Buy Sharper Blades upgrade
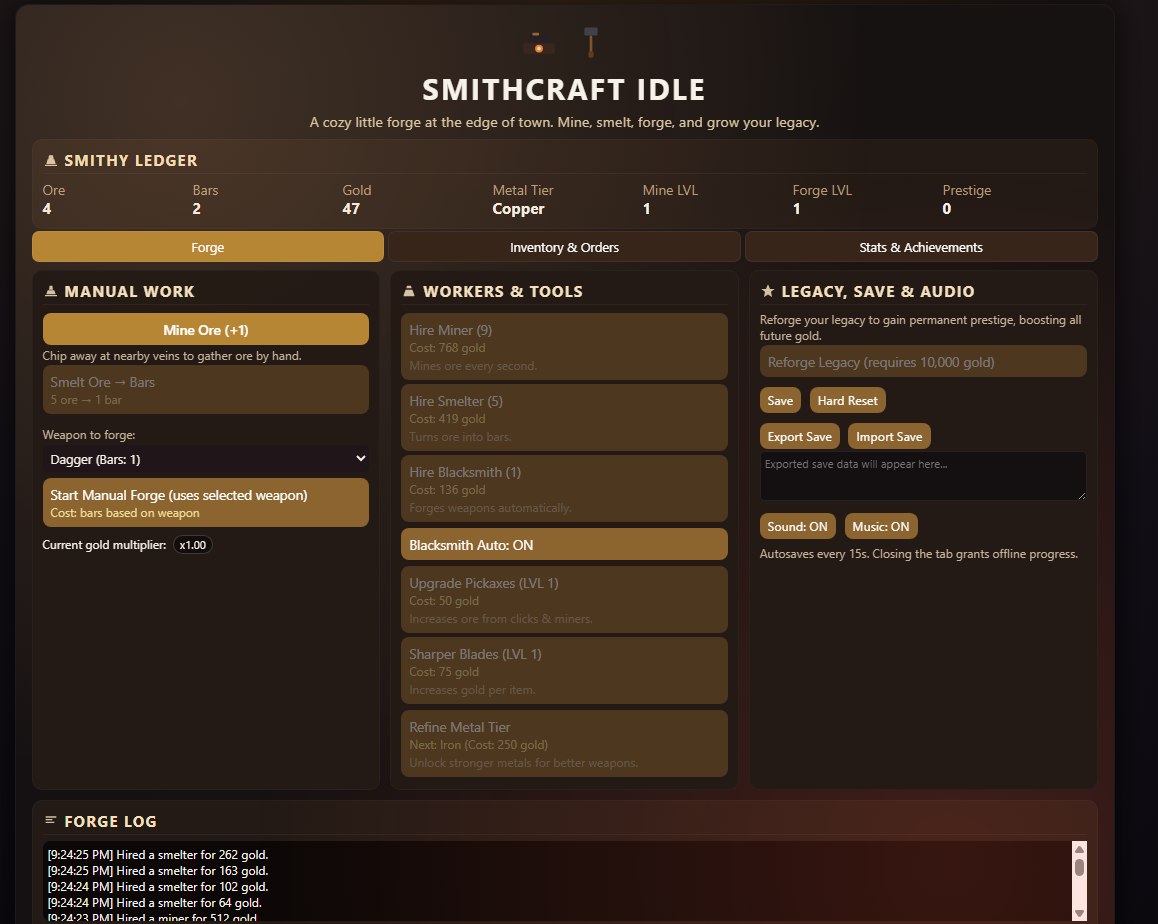The width and height of the screenshot is (1158, 924). tap(564, 671)
